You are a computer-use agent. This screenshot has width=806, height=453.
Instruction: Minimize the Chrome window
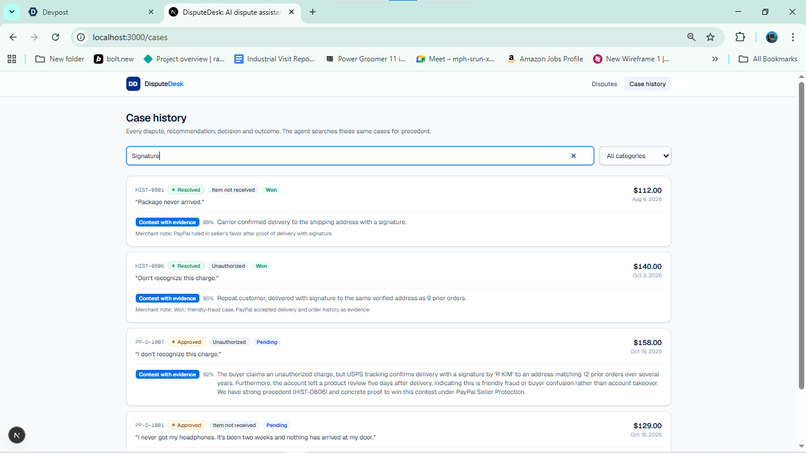(738, 12)
